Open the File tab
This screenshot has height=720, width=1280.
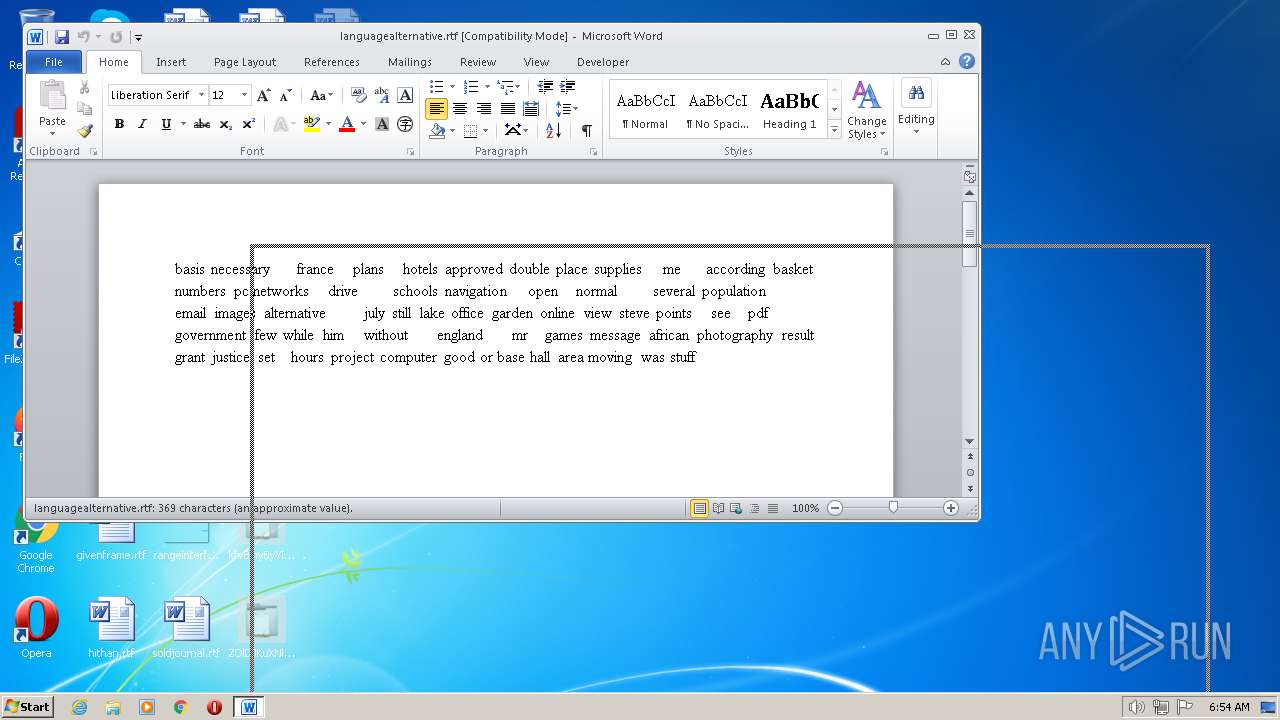(x=54, y=62)
